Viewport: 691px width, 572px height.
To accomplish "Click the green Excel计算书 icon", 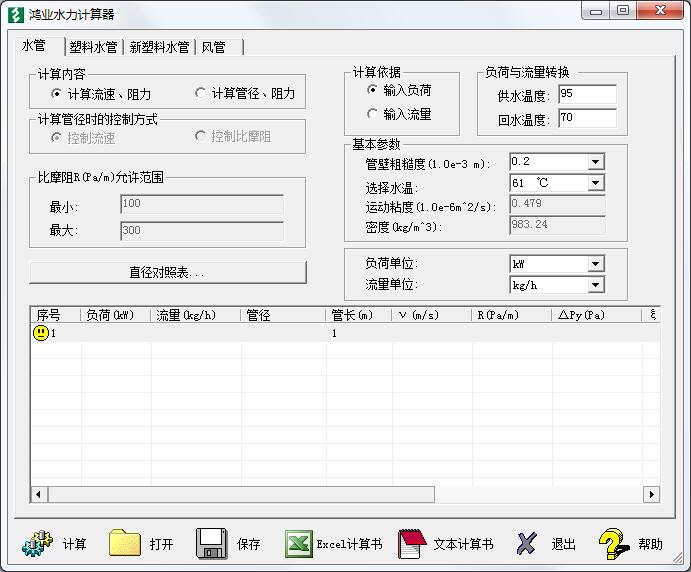I will (x=298, y=544).
